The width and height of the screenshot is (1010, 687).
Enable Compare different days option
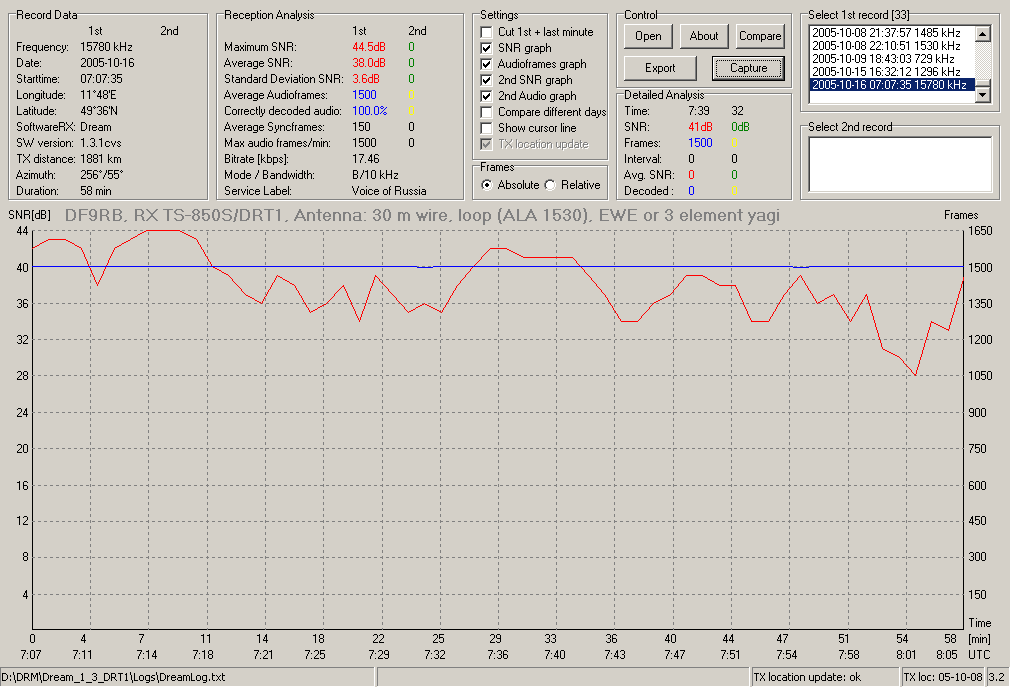pos(486,112)
